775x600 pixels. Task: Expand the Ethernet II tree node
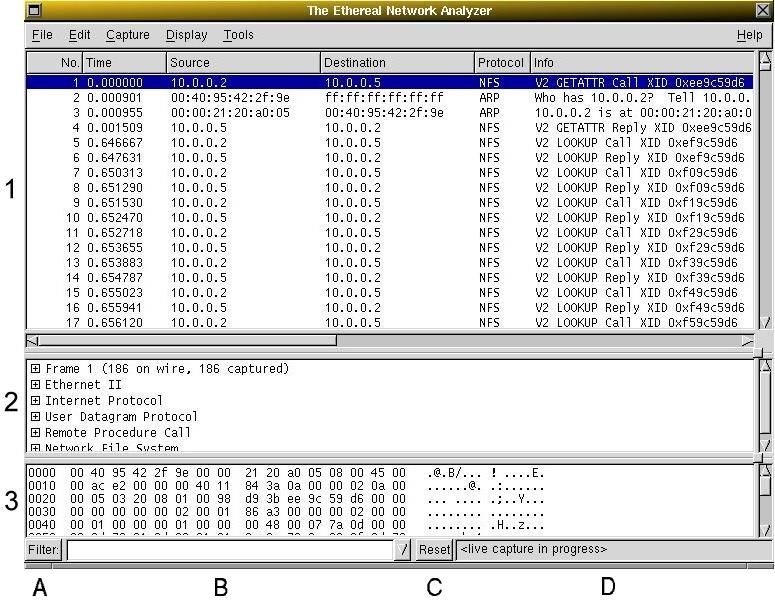[35, 385]
